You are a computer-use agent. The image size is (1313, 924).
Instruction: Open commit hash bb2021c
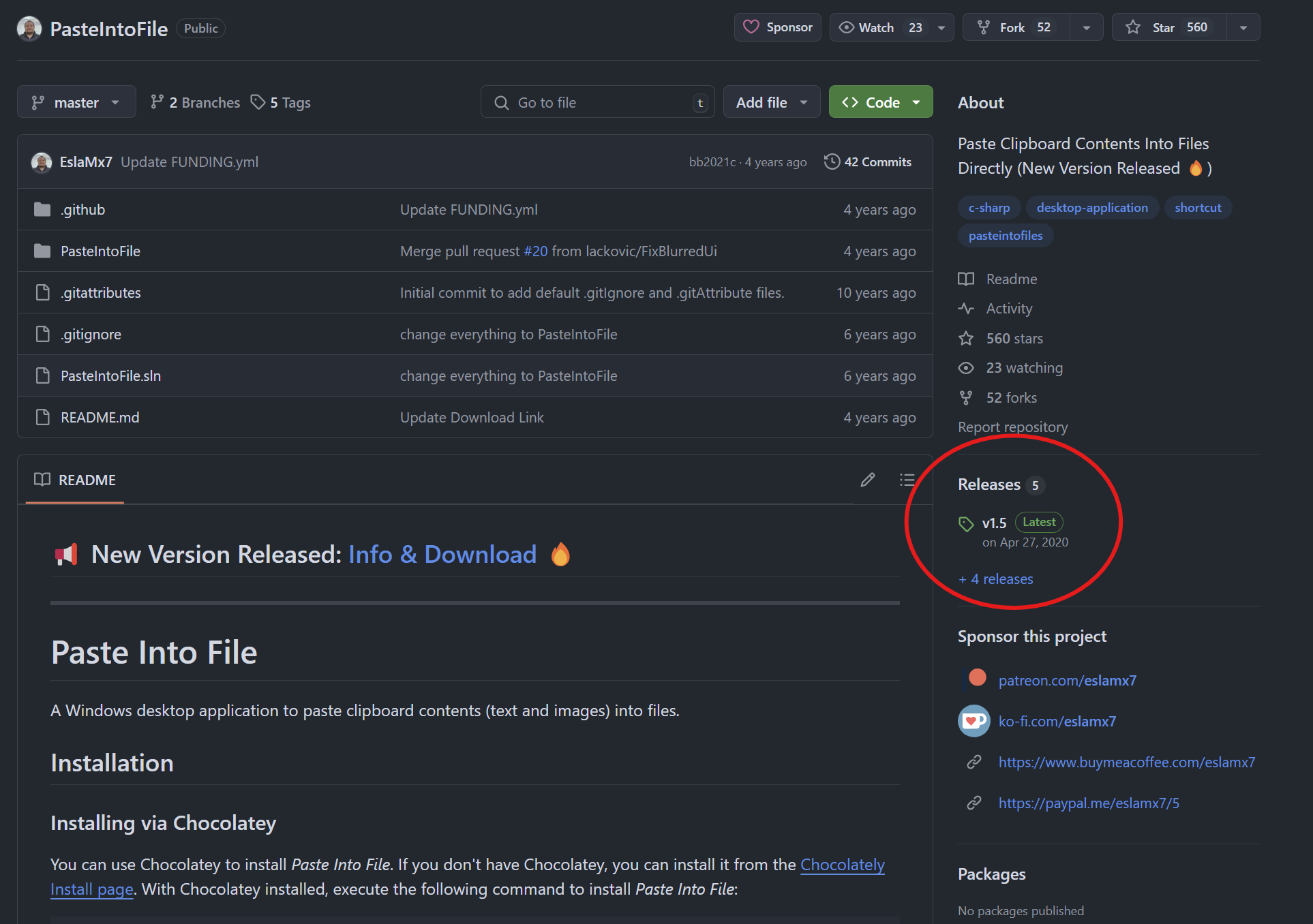coord(712,162)
